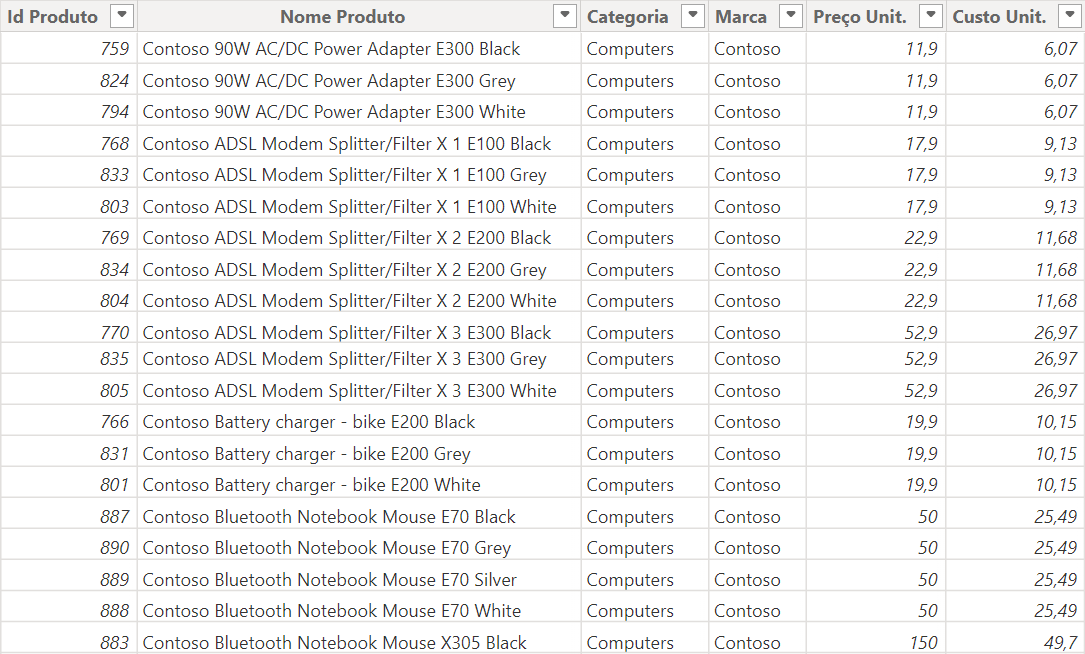
Task: Click the Preço Unit. header label
Action: coord(860,17)
